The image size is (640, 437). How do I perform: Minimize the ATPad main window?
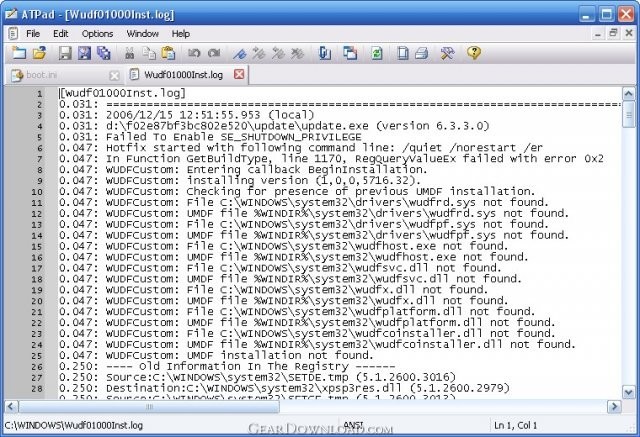point(587,14)
